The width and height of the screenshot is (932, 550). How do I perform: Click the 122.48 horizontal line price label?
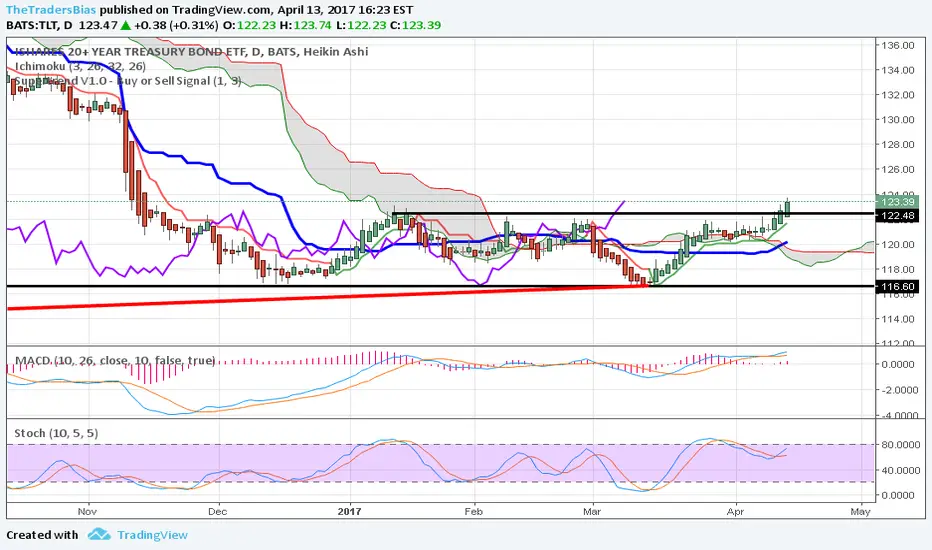(898, 215)
